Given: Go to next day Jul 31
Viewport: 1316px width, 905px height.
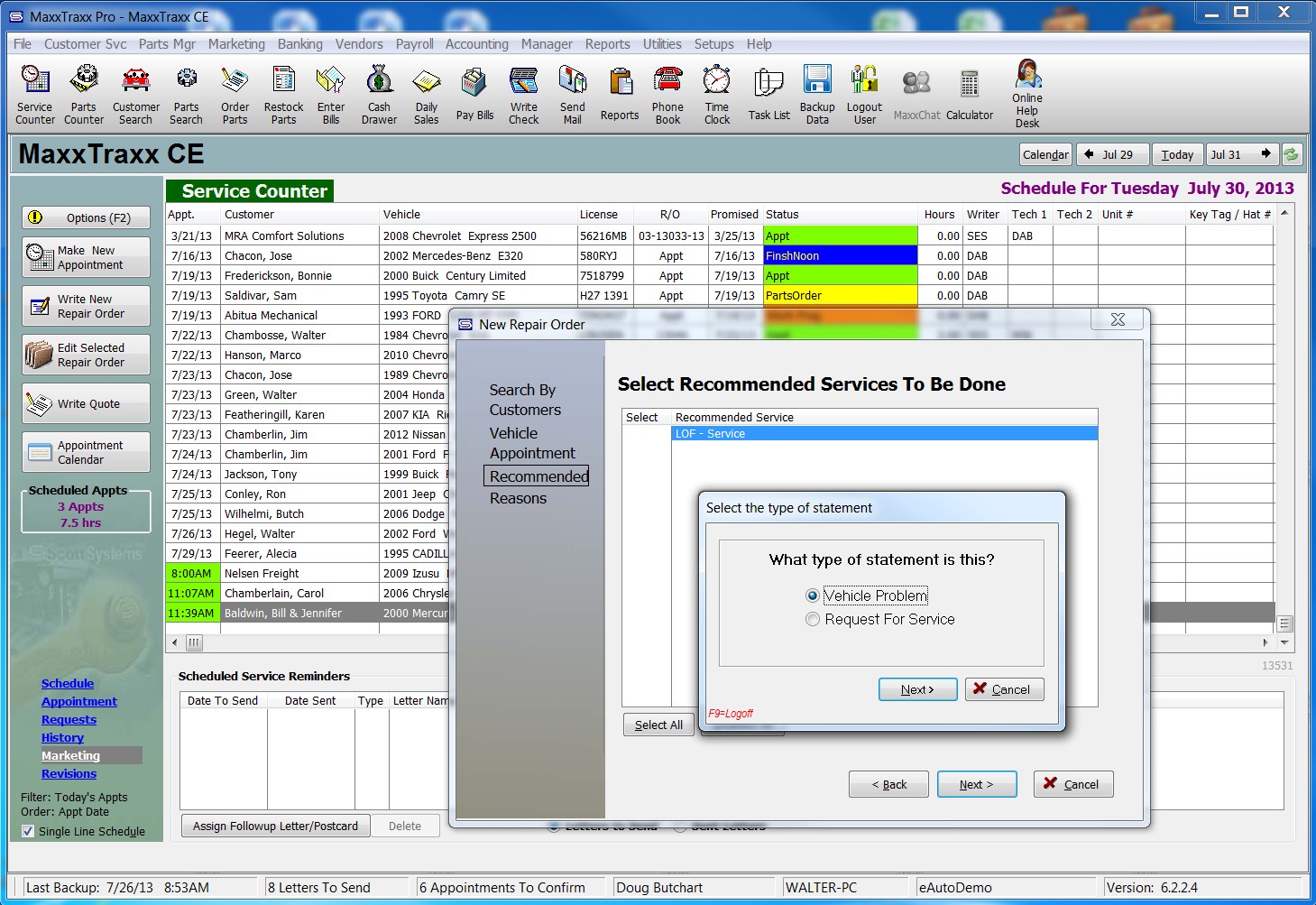Looking at the screenshot, I should 1242,154.
